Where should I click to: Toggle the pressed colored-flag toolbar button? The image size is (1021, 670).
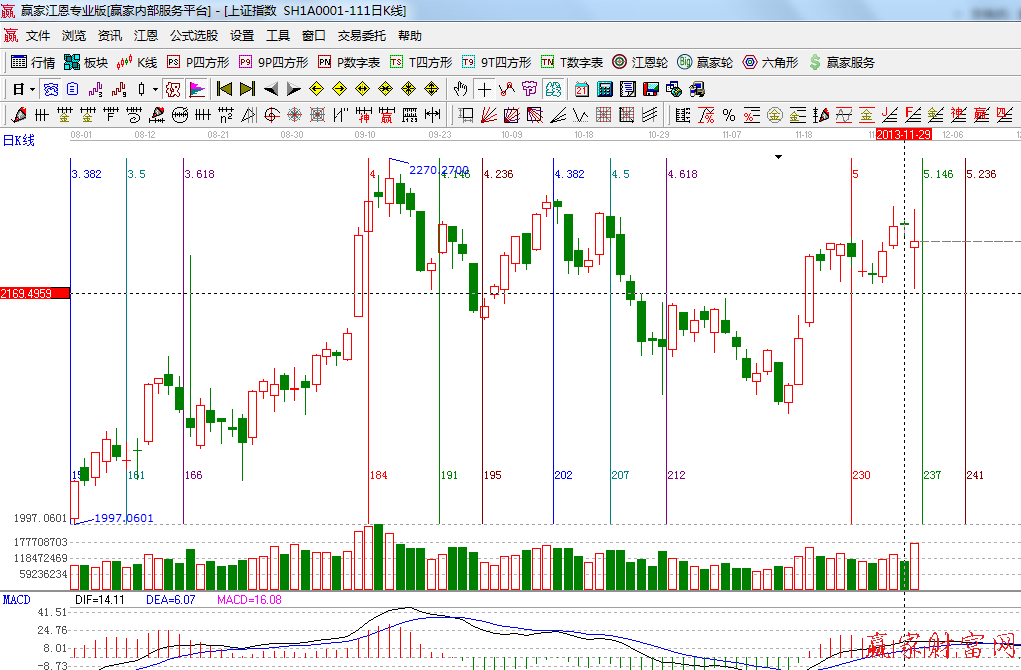(x=196, y=89)
